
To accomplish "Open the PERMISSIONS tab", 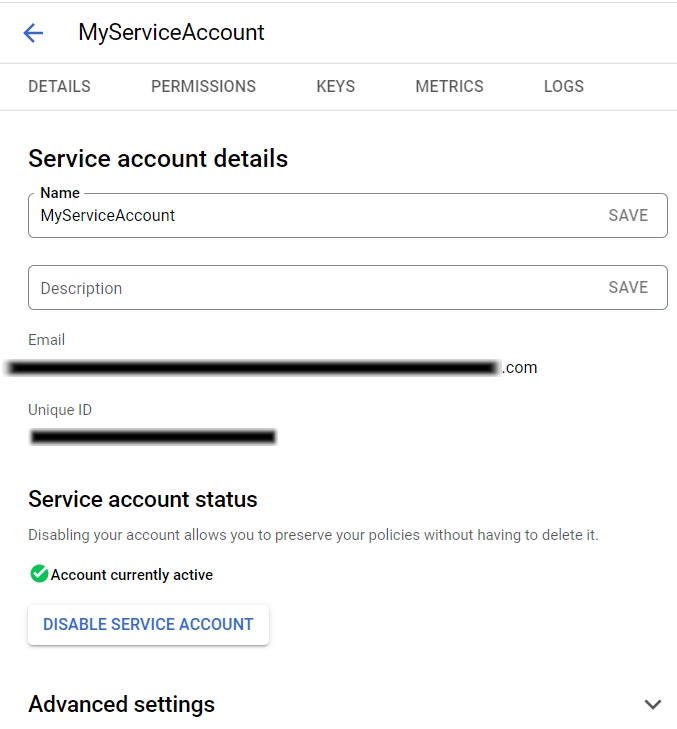I will tap(203, 87).
